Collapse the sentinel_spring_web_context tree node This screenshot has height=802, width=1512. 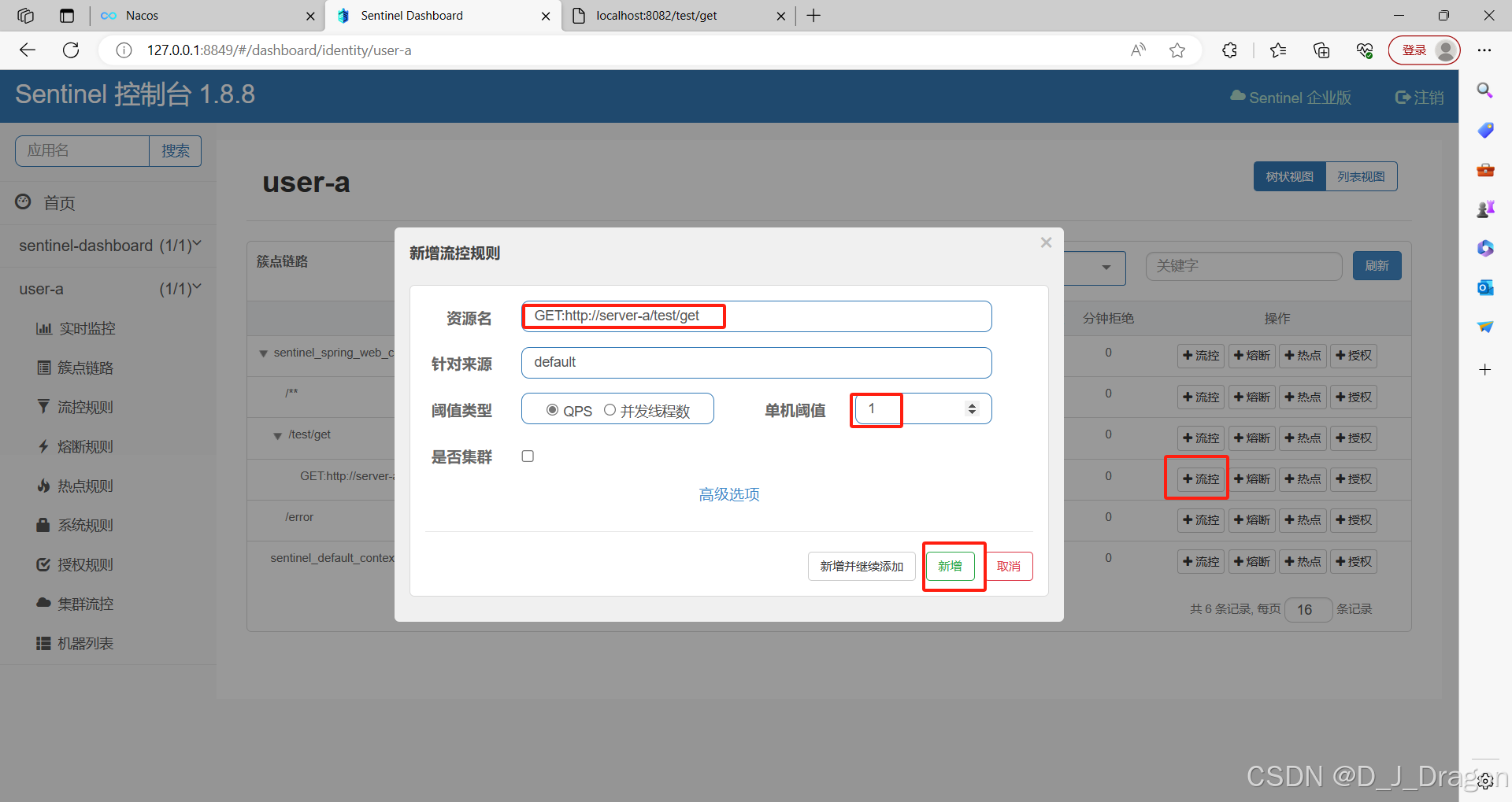pos(263,353)
